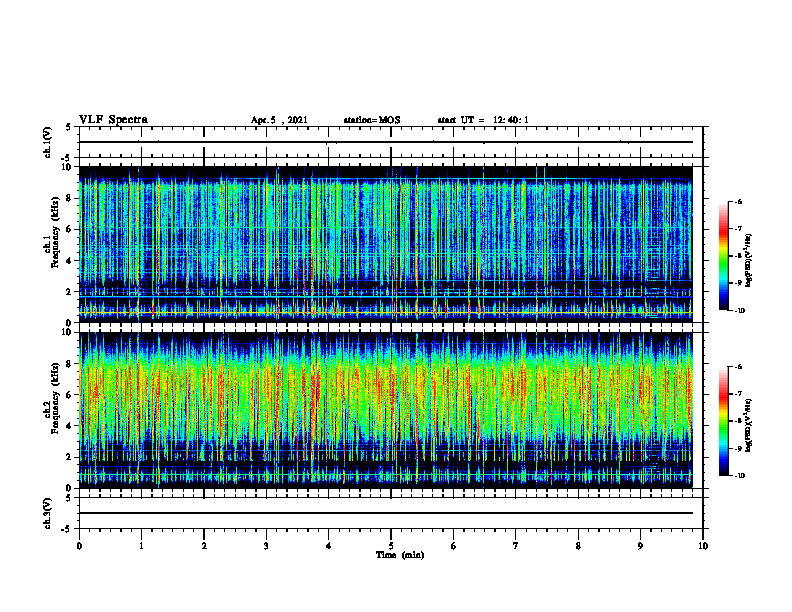Click the date text "Apr. 5 , 2021"
This screenshot has width=792, height=612.
tap(279, 120)
